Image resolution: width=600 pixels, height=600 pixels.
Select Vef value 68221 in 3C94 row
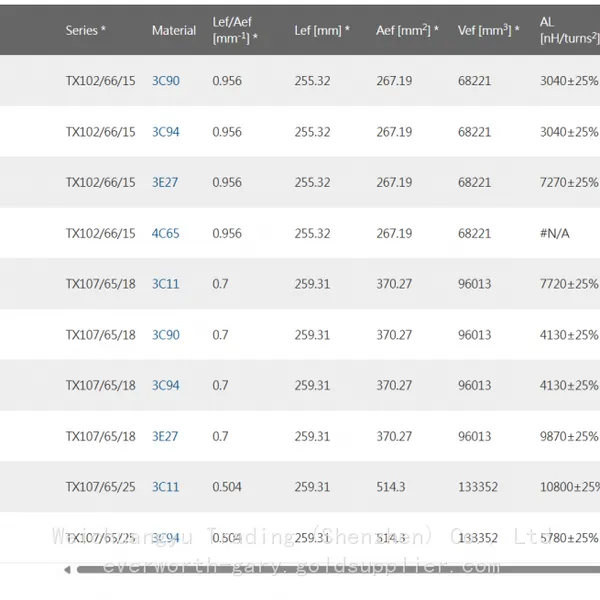tap(474, 132)
